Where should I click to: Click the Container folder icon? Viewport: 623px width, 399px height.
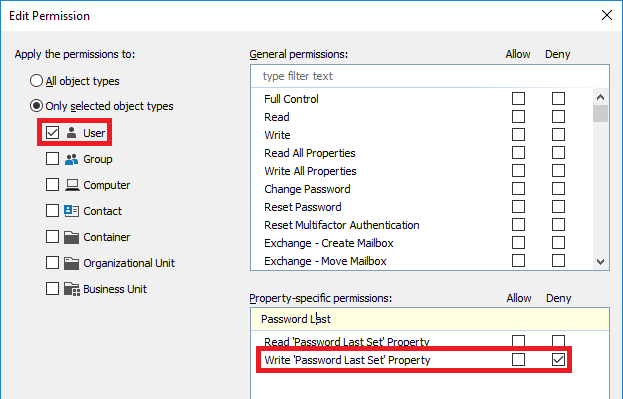72,237
